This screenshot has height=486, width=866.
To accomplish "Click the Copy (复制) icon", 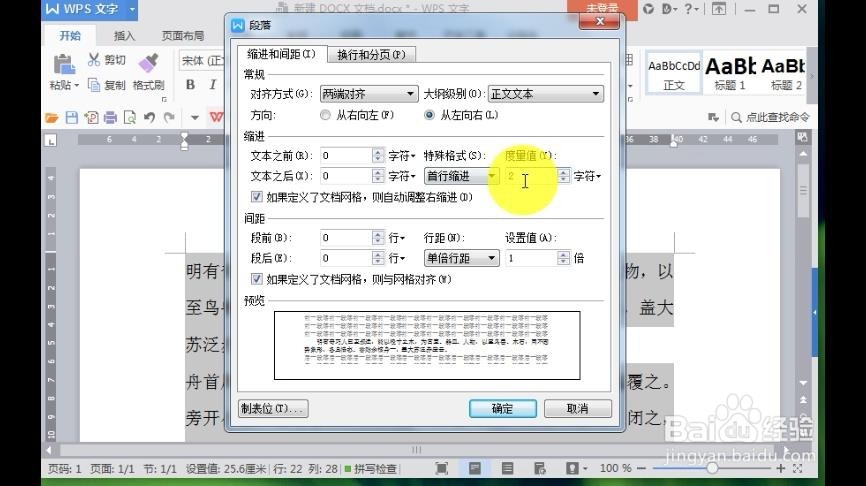I will tap(94, 84).
